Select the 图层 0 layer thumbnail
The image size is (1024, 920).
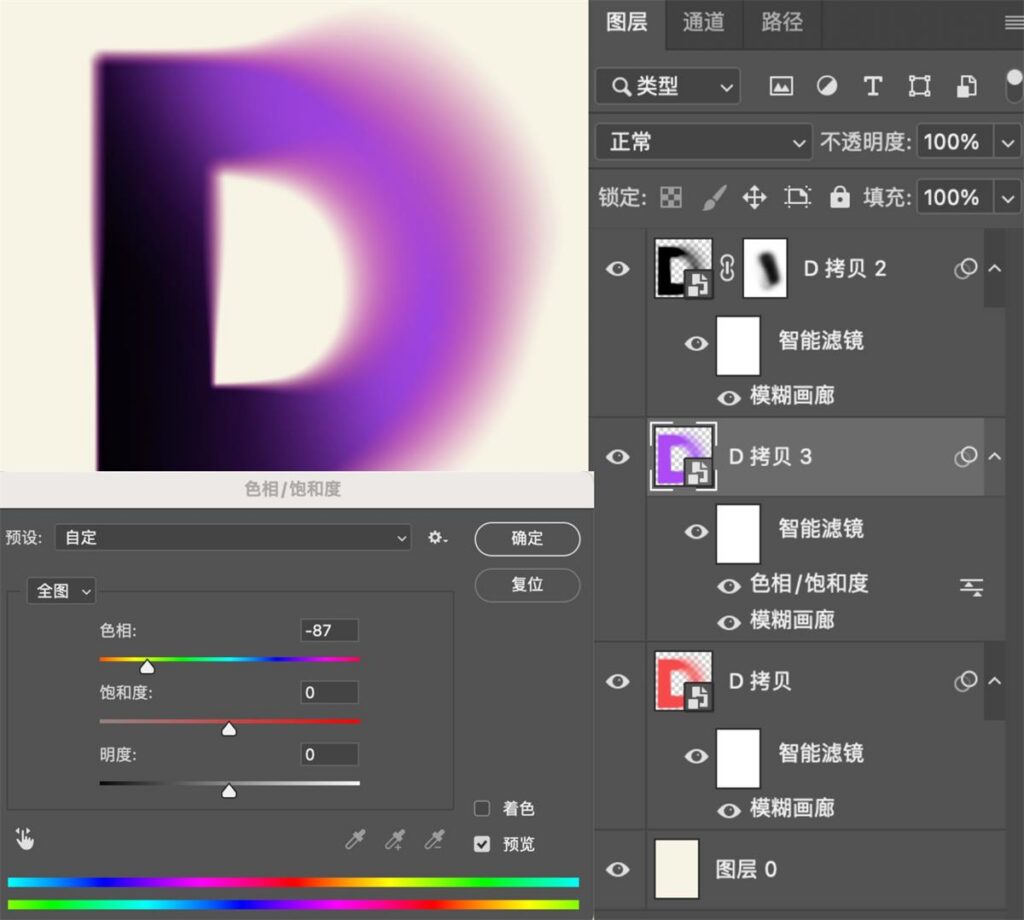(677, 869)
